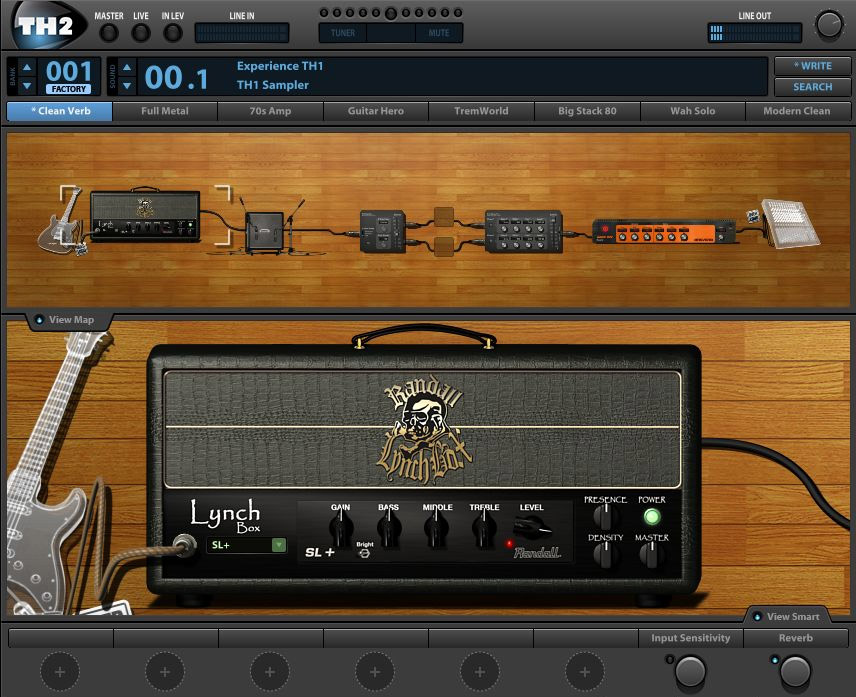The width and height of the screenshot is (856, 697).
Task: Select the guitar input in the signal chain
Action: pos(60,221)
